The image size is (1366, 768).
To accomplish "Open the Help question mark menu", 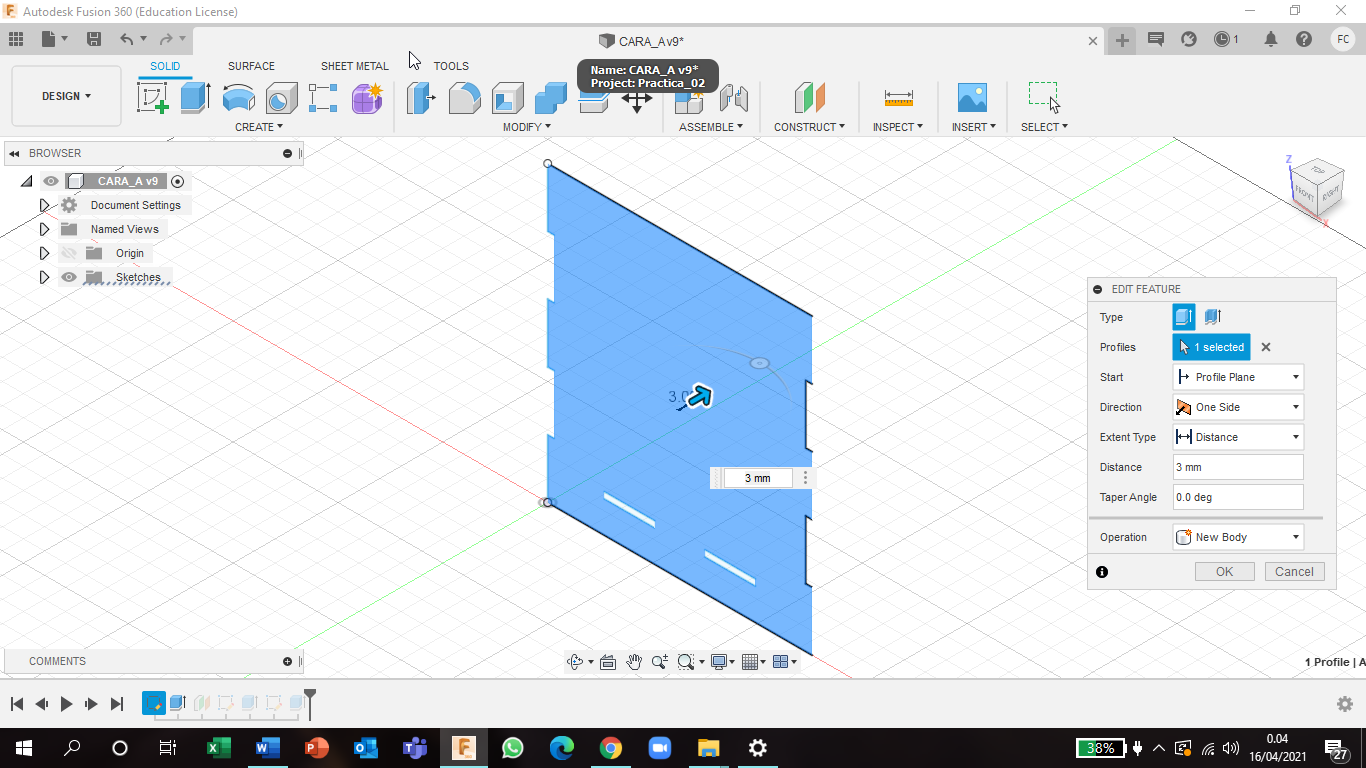I will (1304, 39).
